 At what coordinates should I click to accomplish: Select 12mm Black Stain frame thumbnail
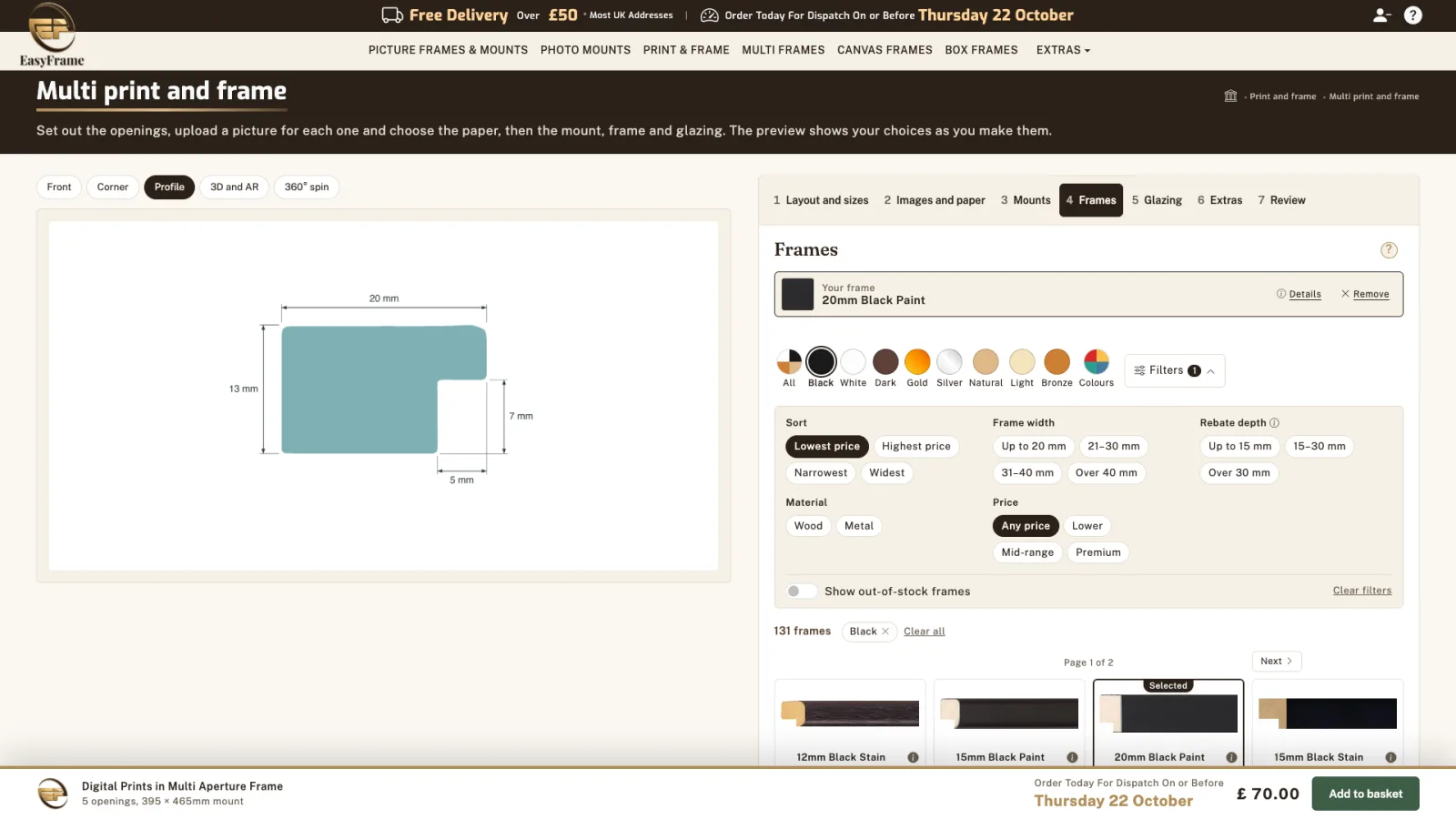[850, 713]
